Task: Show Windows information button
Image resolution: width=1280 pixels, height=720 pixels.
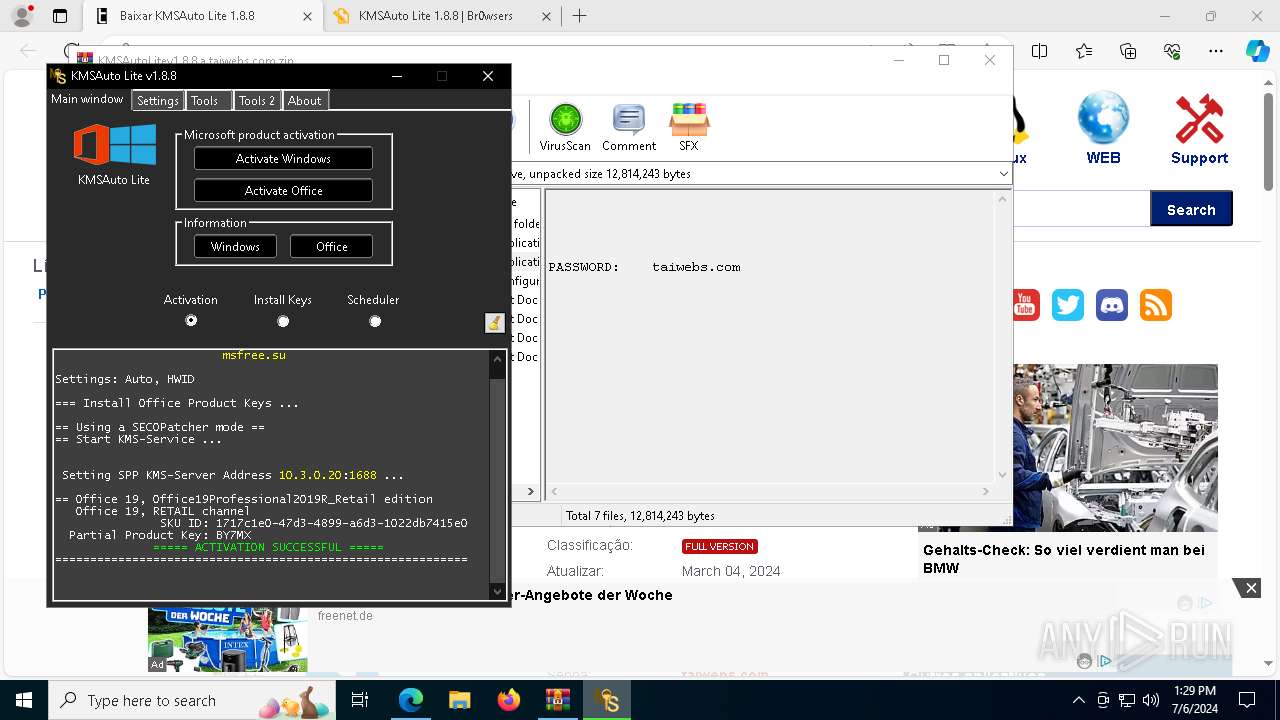Action: pyautogui.click(x=235, y=246)
